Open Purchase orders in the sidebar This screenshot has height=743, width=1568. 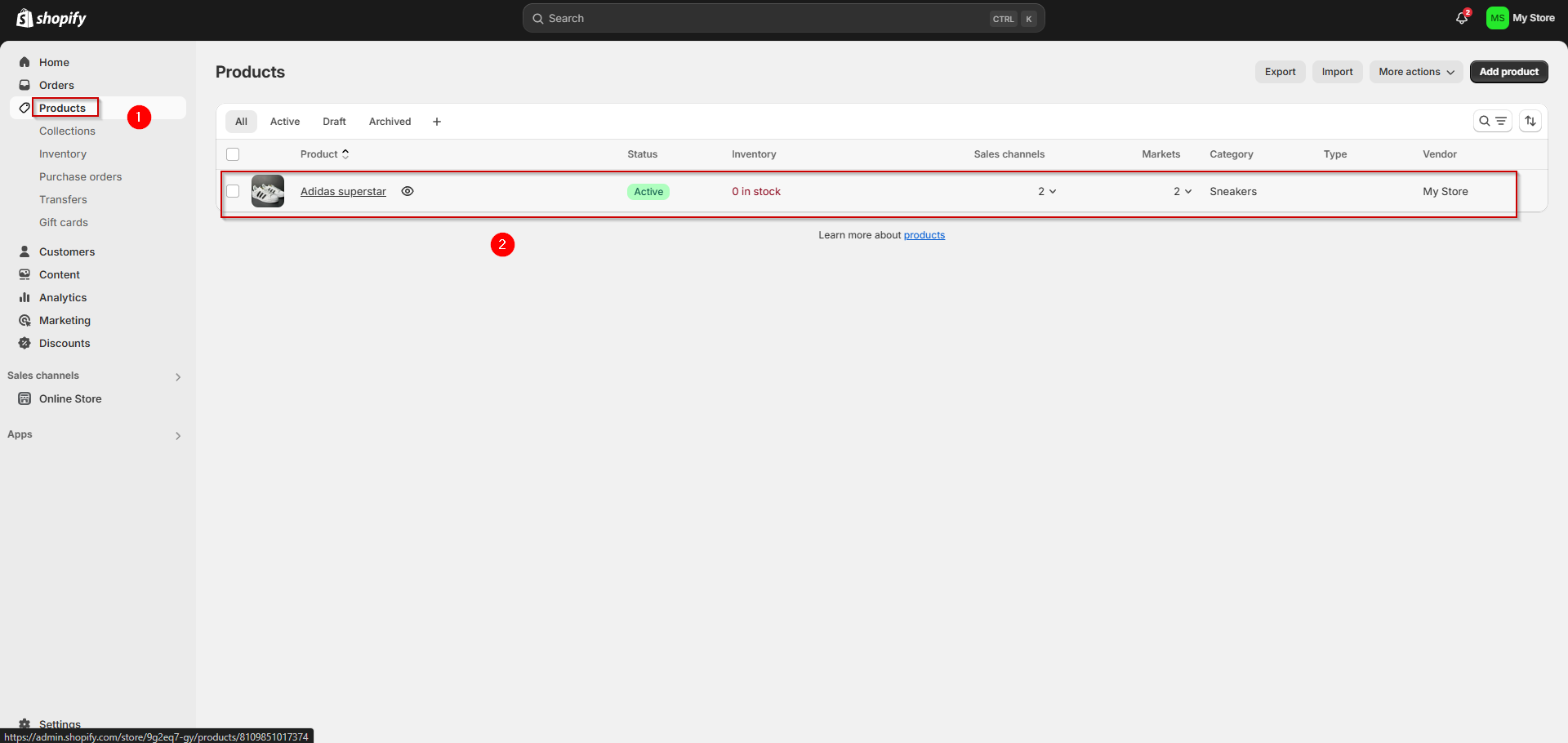[x=80, y=176]
